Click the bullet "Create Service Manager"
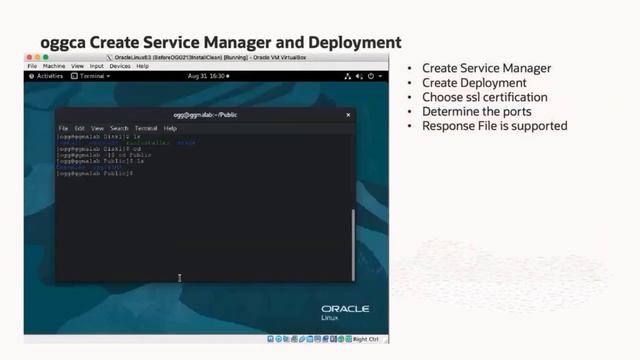The height and width of the screenshot is (360, 640). (487, 68)
